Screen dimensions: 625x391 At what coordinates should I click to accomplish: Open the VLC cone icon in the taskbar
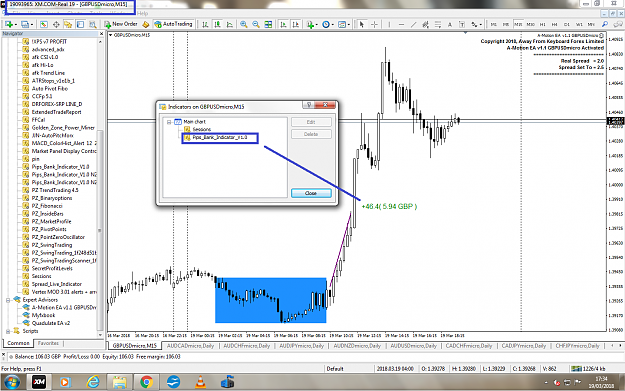pyautogui.click(x=200, y=383)
